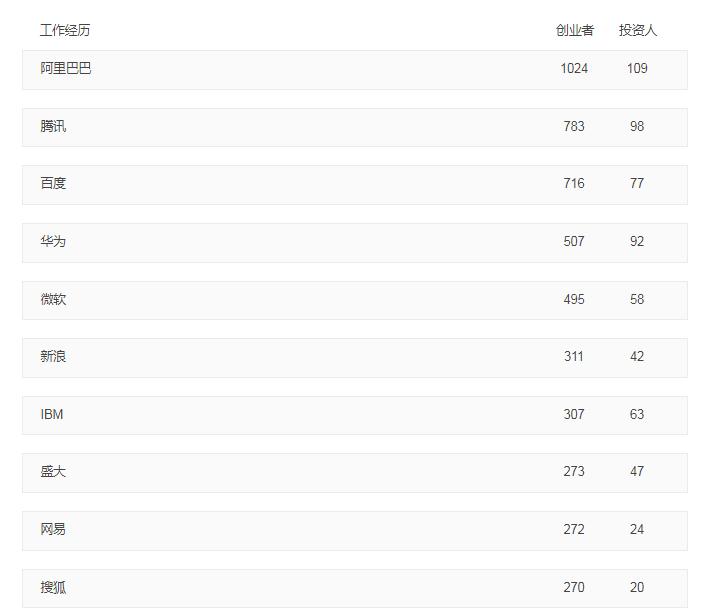The height and width of the screenshot is (616, 702).
Task: Open the 盛大 company link
Action: [x=54, y=472]
